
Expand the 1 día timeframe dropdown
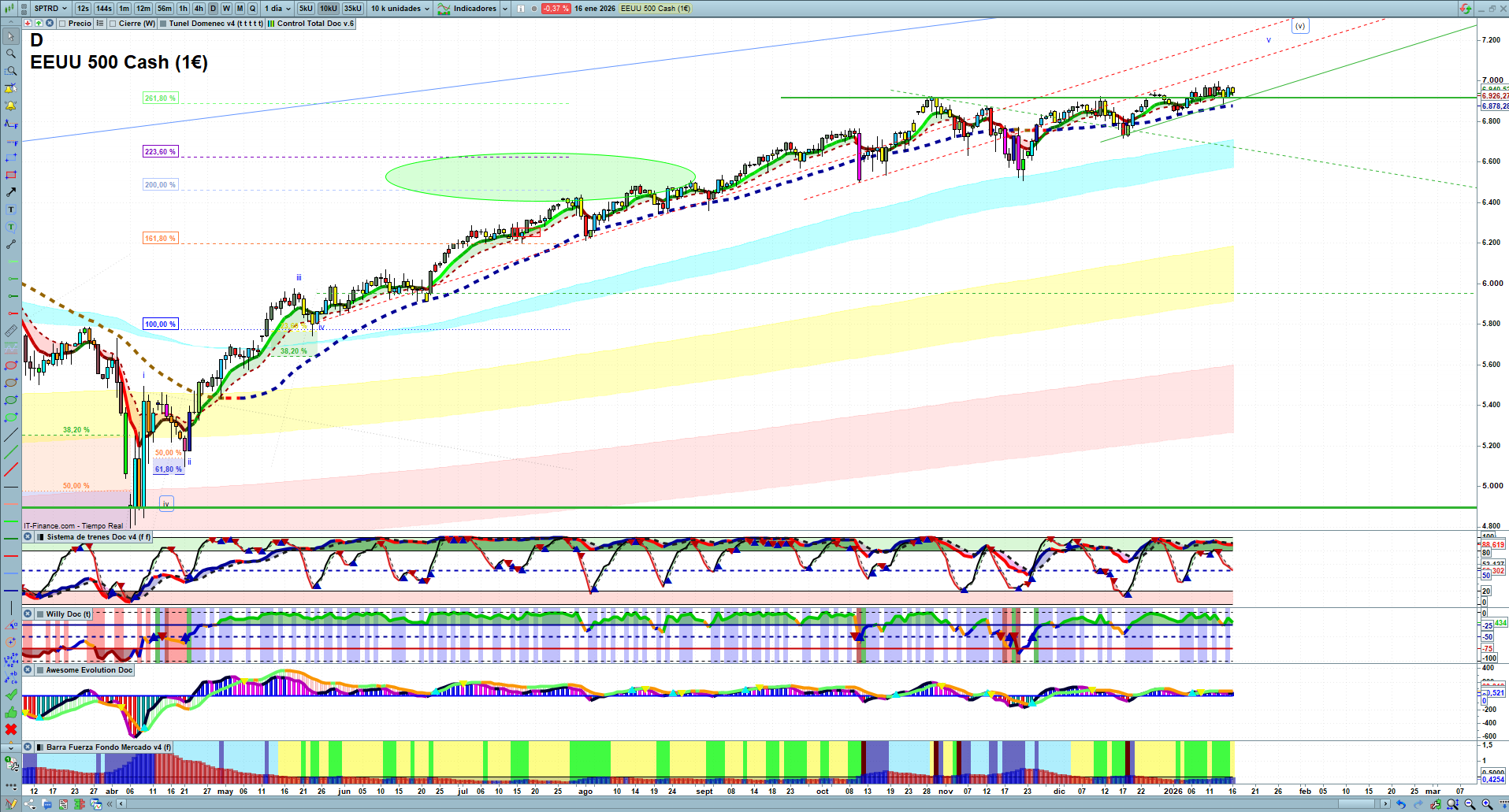click(x=277, y=9)
